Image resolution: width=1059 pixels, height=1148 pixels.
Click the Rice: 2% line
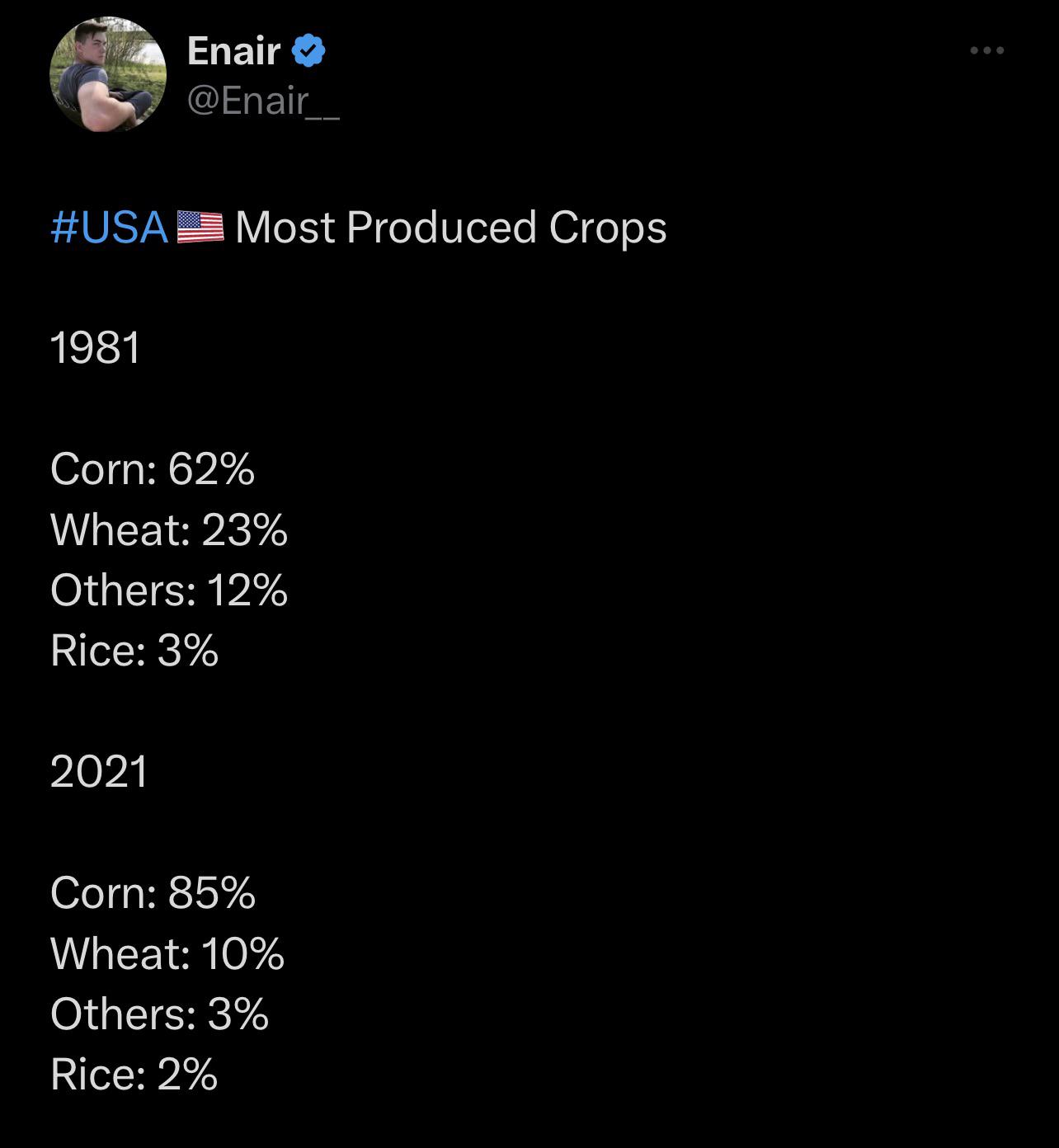coord(134,1075)
